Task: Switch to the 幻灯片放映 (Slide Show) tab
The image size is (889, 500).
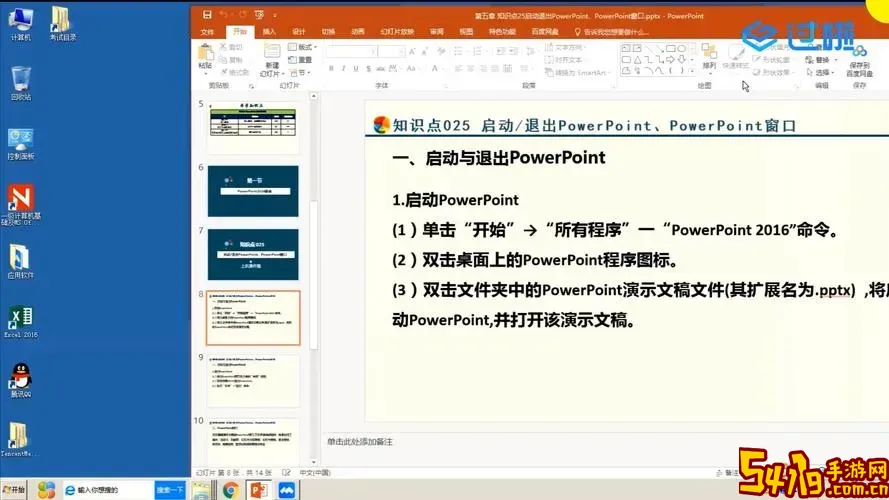Action: pos(397,32)
